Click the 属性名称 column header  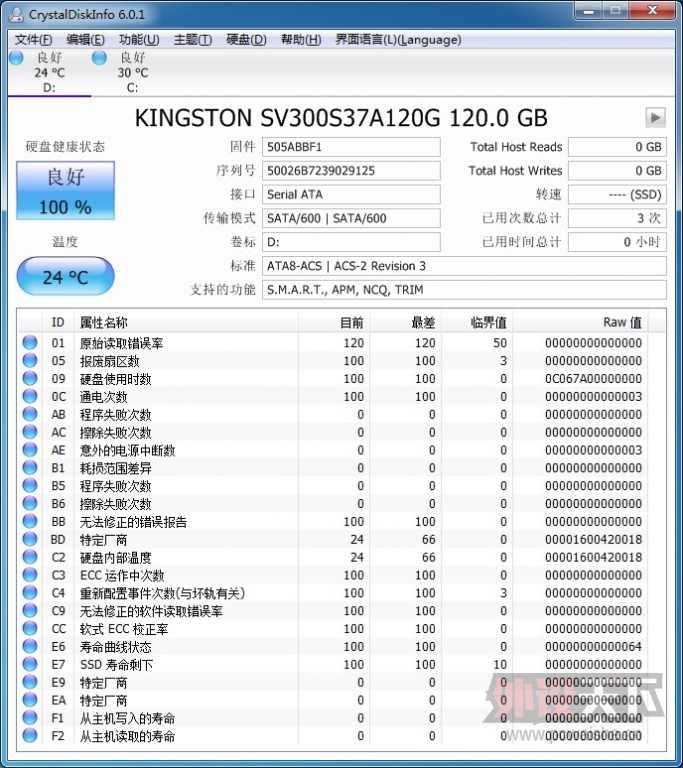click(x=186, y=322)
